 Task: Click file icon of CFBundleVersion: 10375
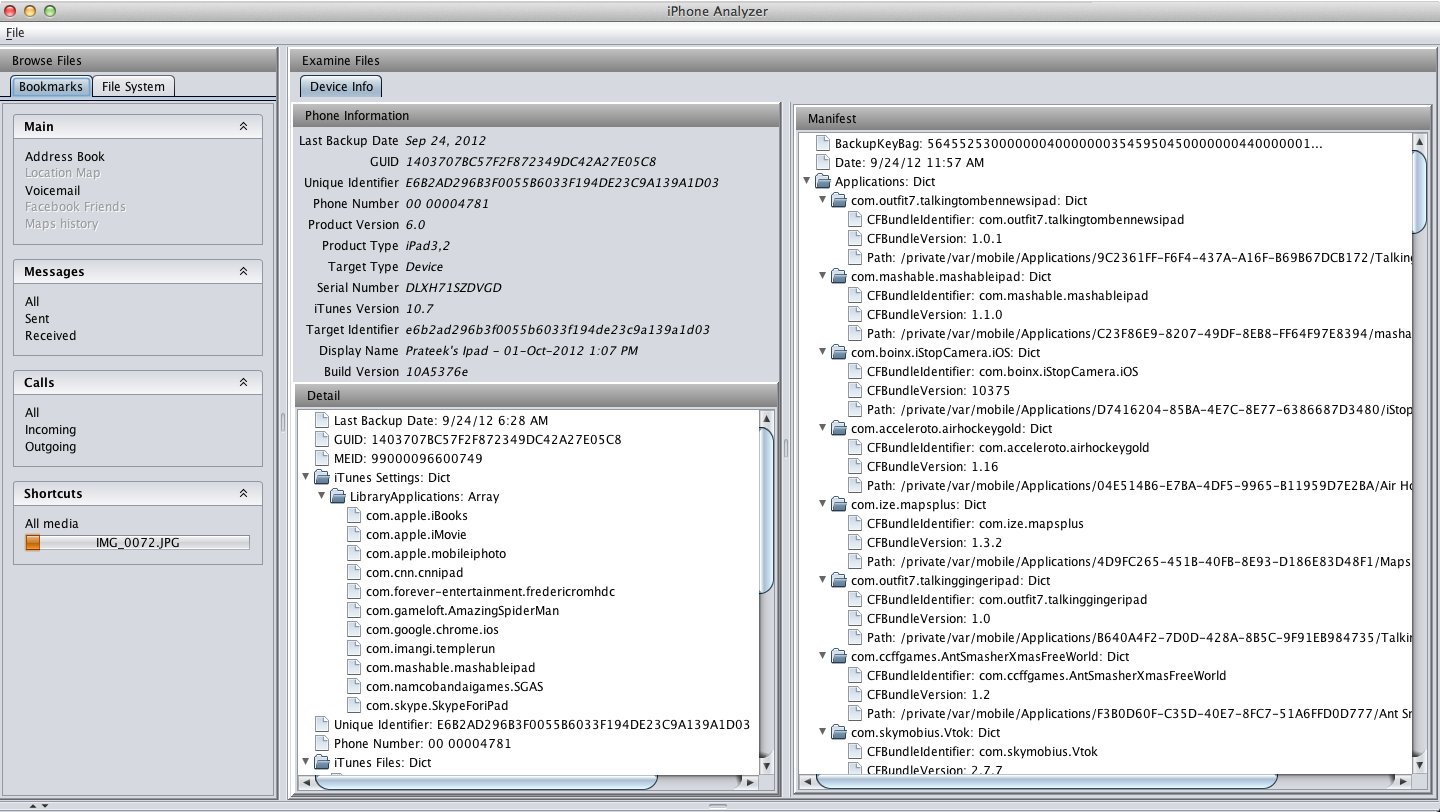coord(855,391)
